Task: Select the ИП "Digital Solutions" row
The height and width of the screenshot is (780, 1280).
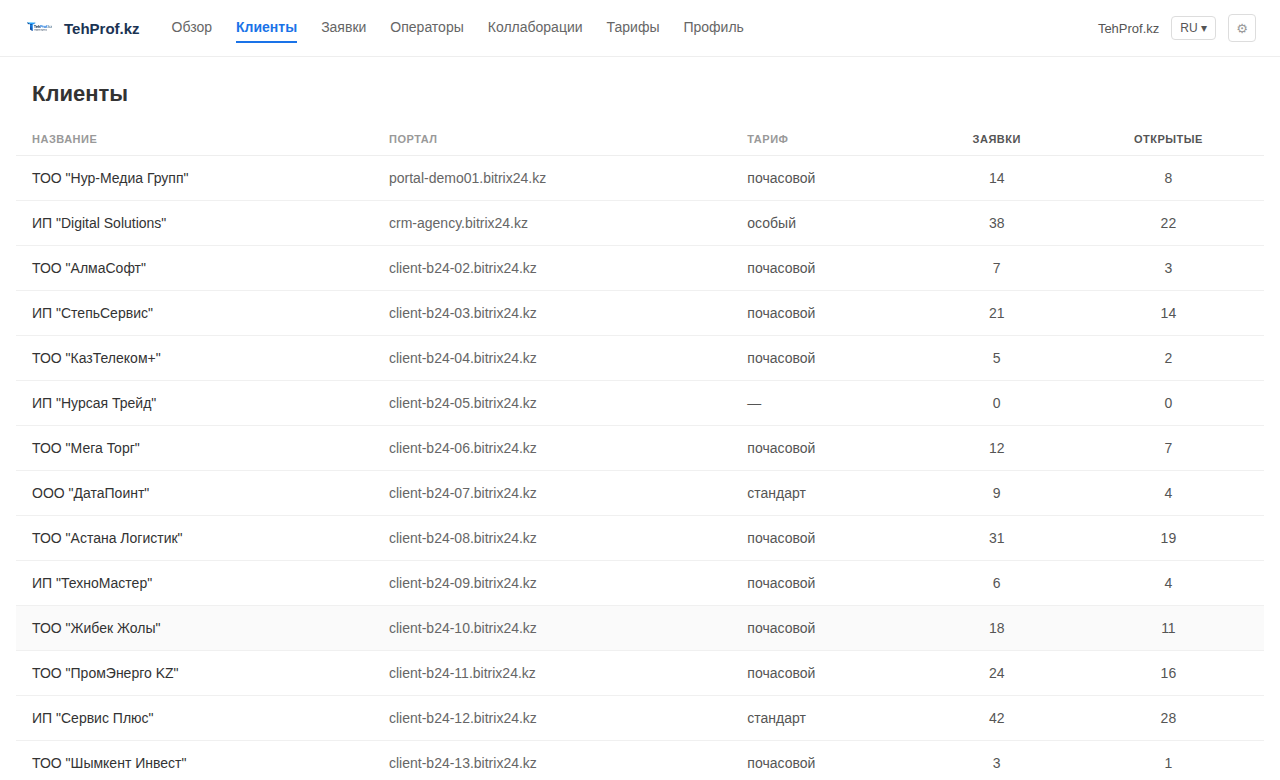Action: (99, 223)
